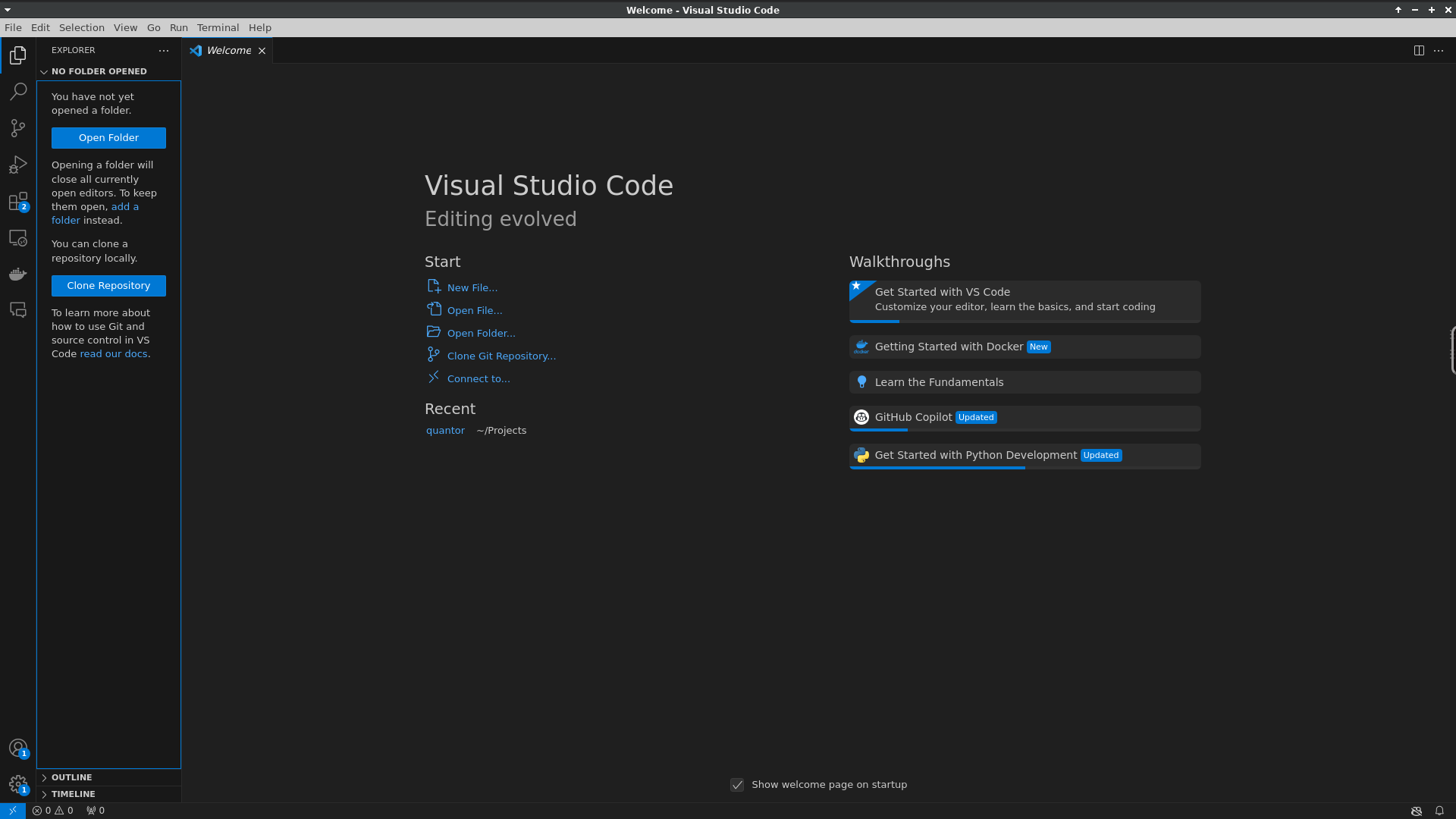
Task: Open the File menu
Action: click(x=13, y=27)
